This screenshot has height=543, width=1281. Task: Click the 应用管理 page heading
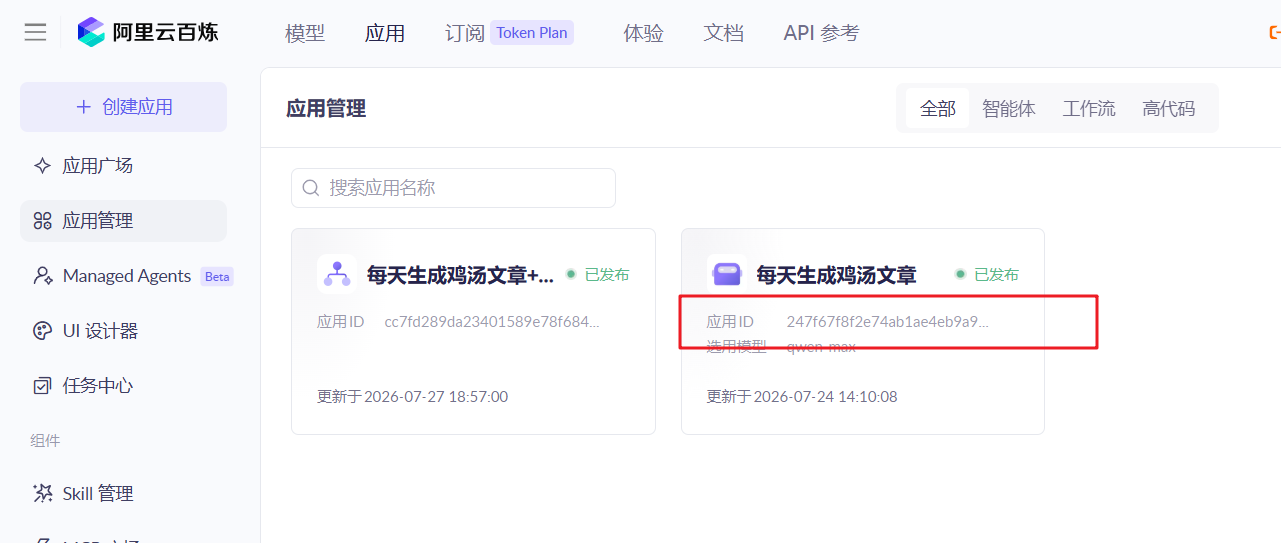click(326, 109)
